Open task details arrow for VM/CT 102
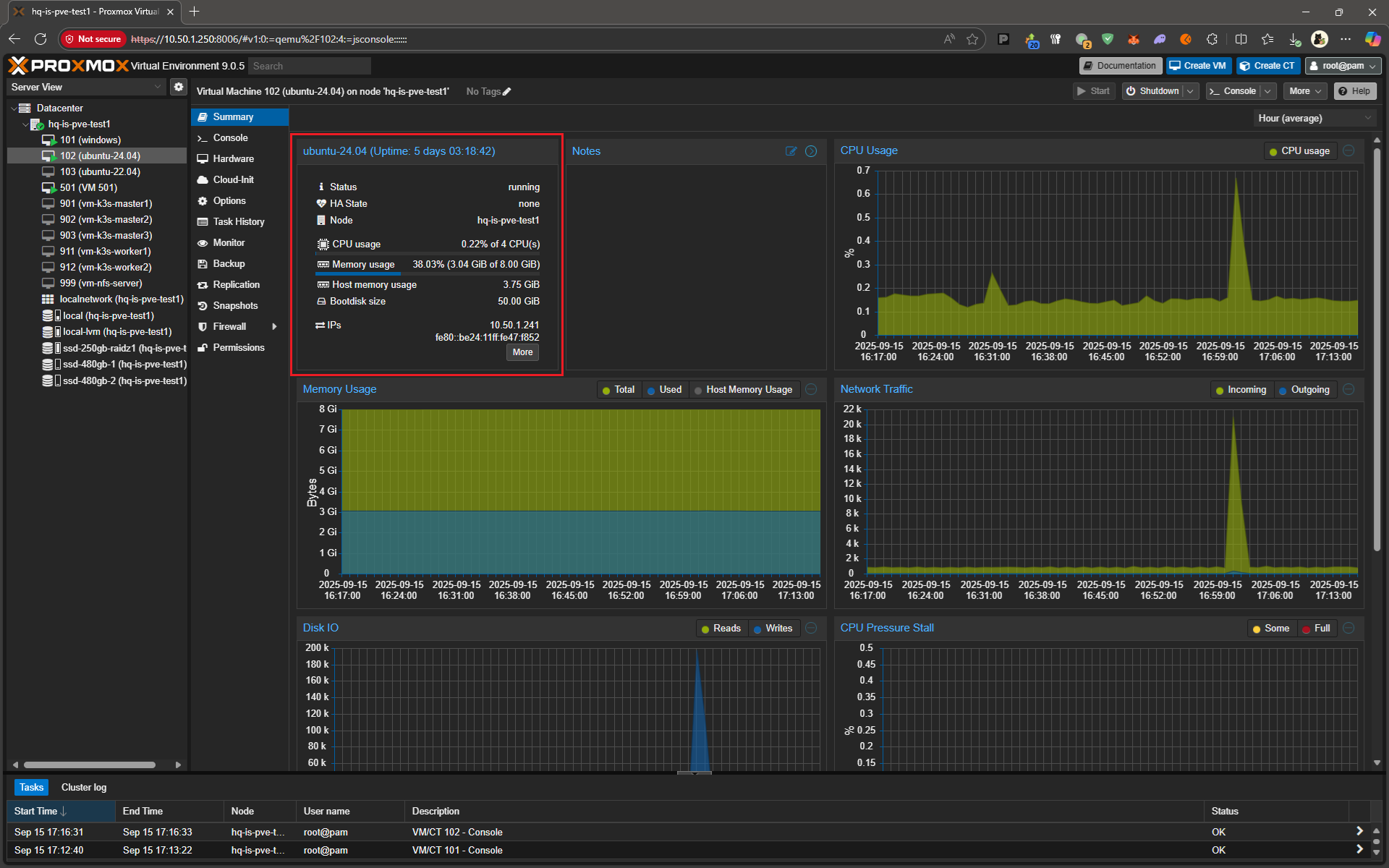Viewport: 1389px width, 868px height. coord(1359,831)
